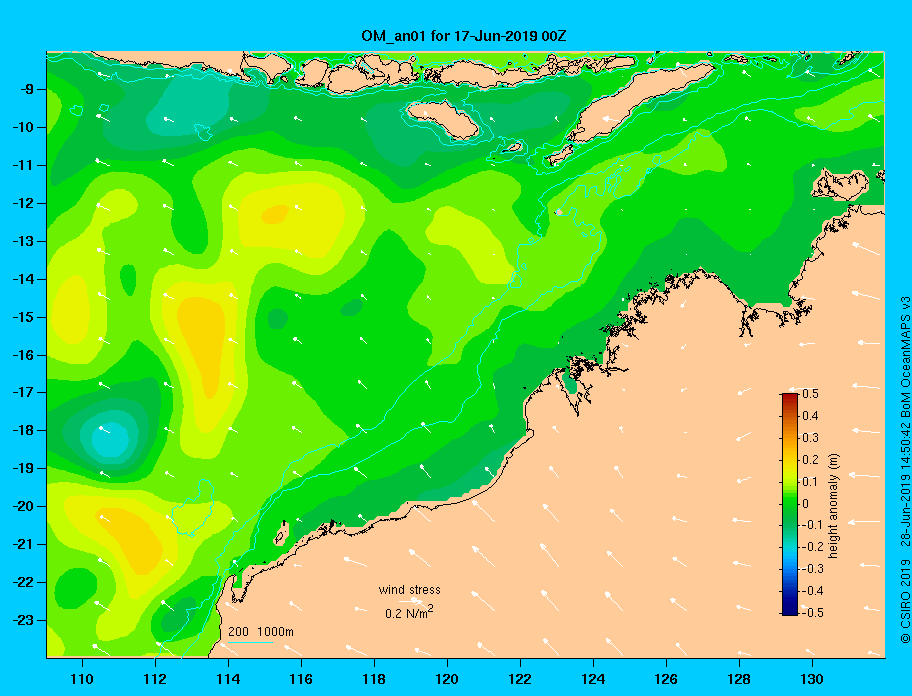Click the longitude label '114'

coord(228,679)
